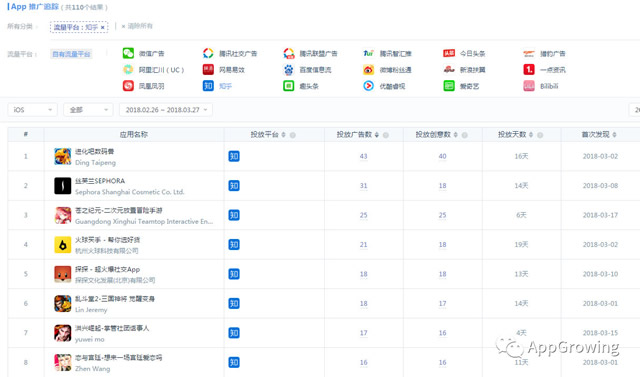Pick the 网易易效 NetEase platform icon
The image size is (640, 377).
[x=208, y=70]
